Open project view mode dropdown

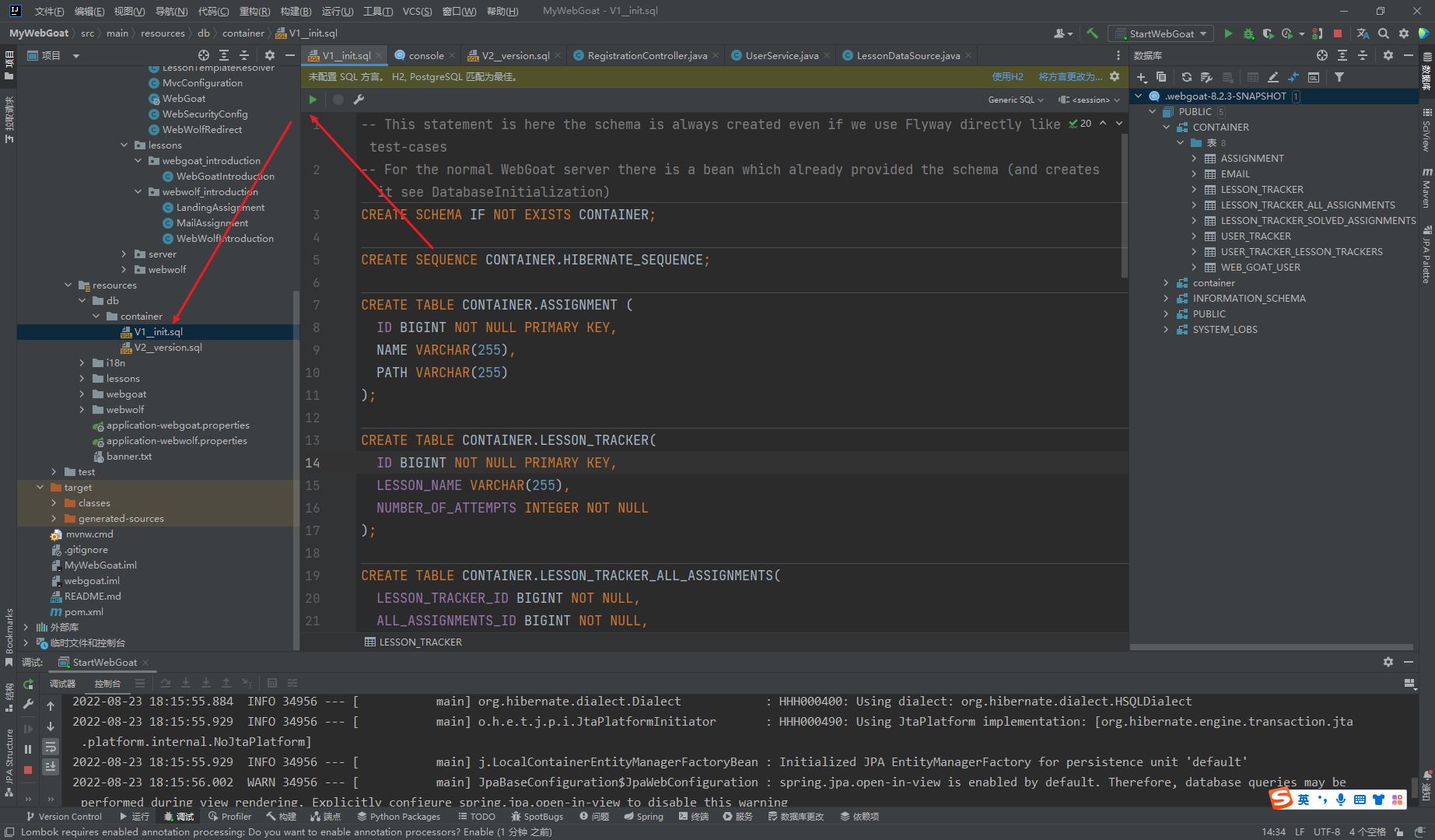click(76, 55)
